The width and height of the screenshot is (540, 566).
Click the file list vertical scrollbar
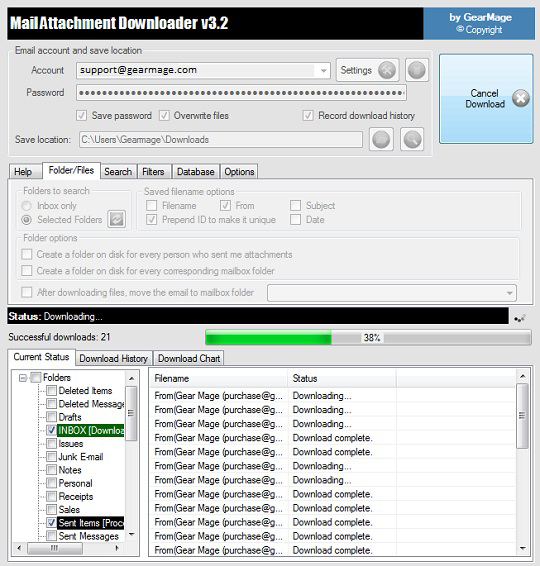522,463
